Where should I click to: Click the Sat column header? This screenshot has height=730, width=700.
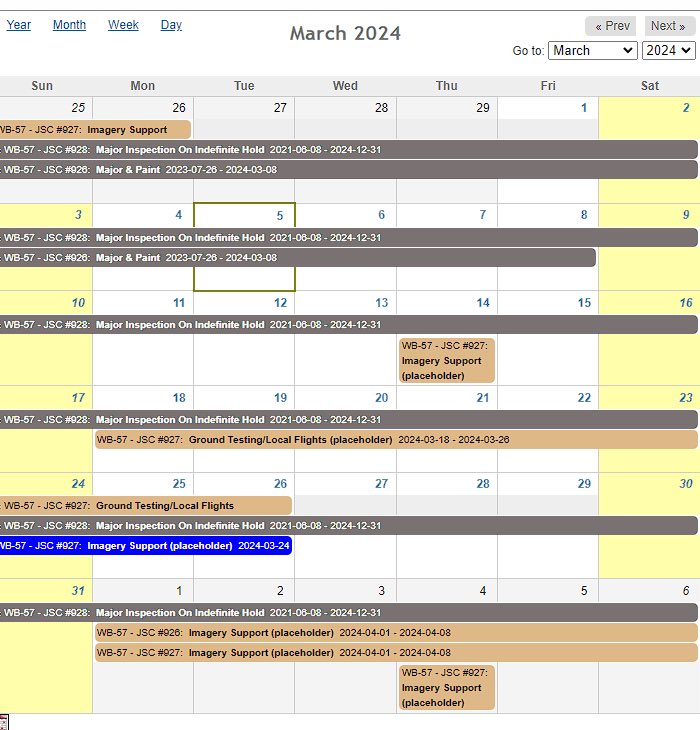650,86
